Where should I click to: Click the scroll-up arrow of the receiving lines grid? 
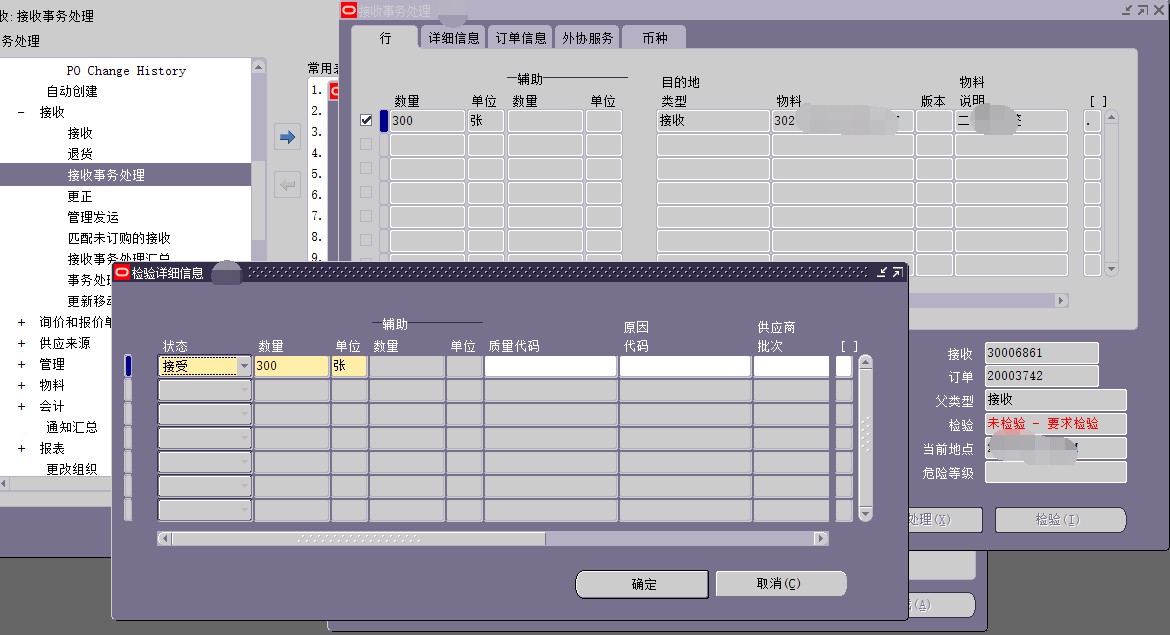[1110, 119]
